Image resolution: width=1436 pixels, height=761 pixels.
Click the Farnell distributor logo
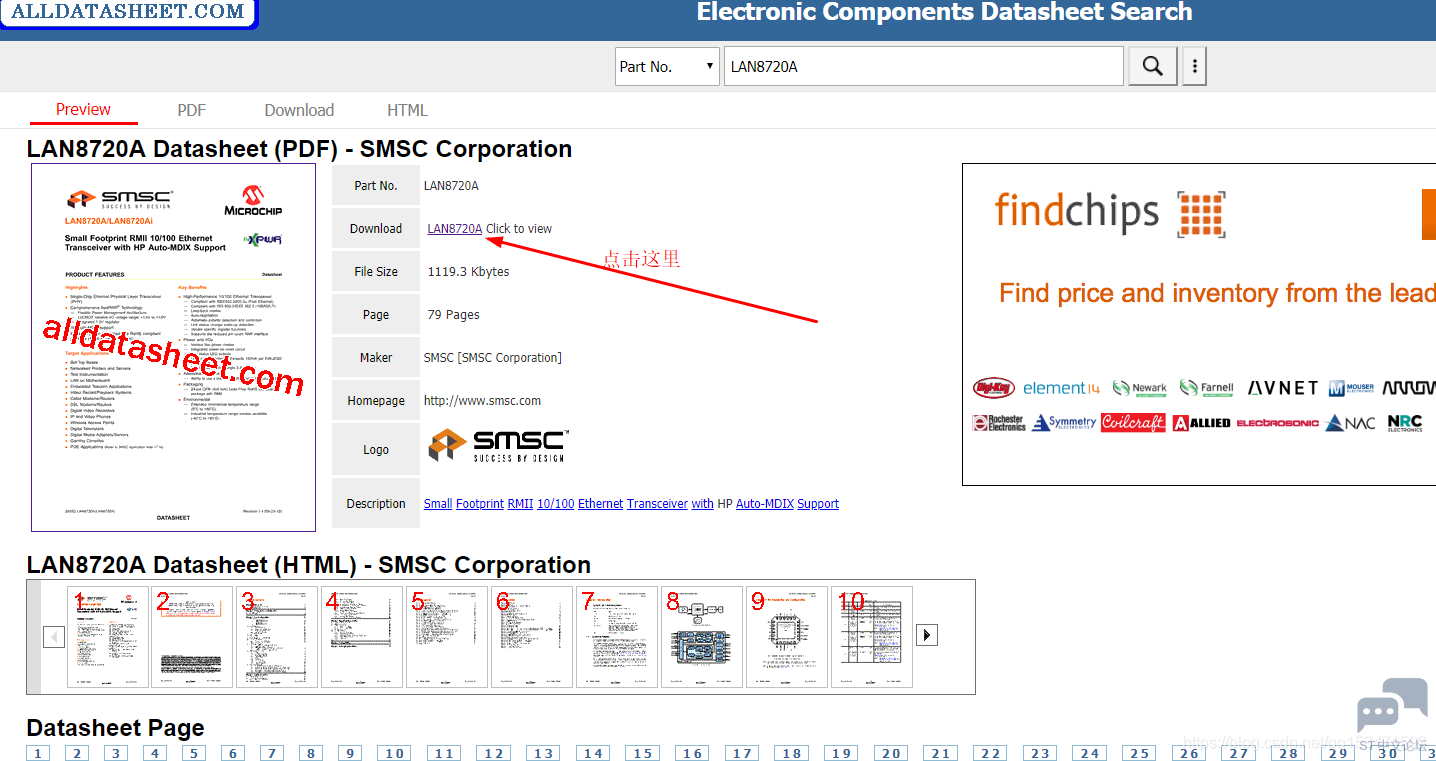1207,388
